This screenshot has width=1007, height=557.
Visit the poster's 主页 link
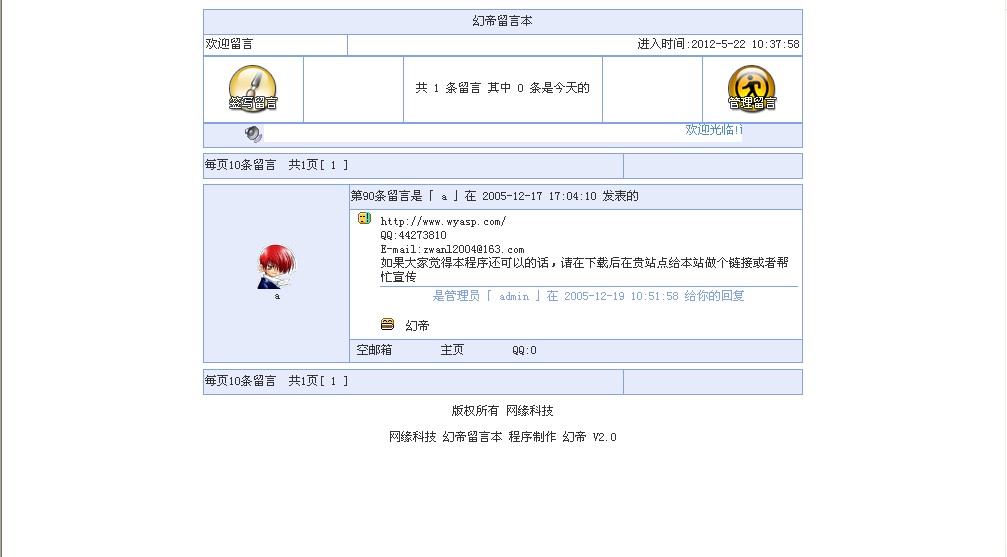pos(452,350)
